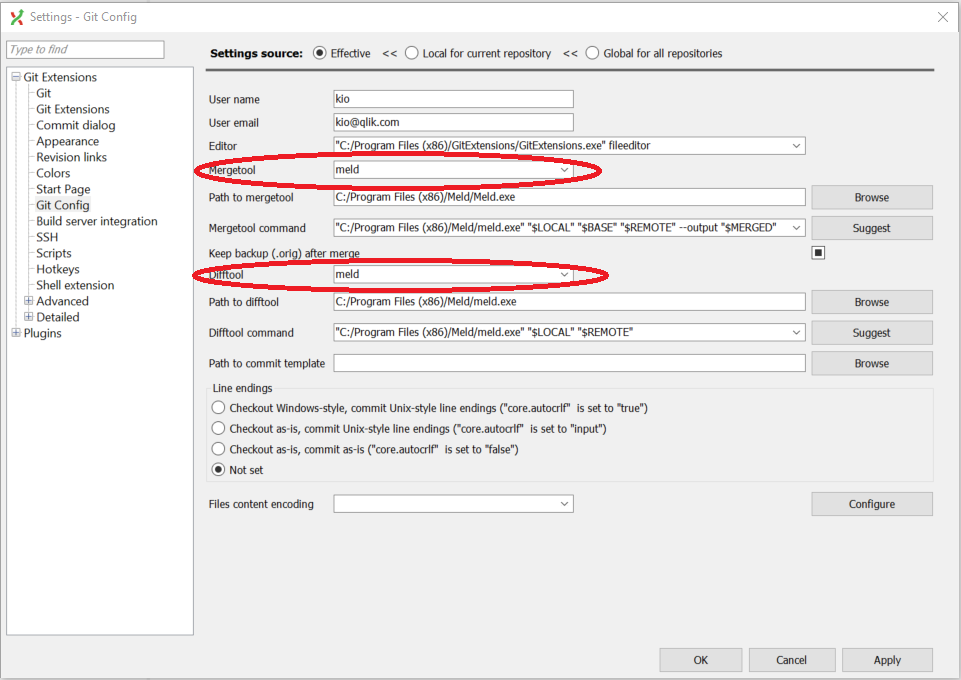This screenshot has height=680, width=961.
Task: Select Local for current repository option
Action: point(412,54)
